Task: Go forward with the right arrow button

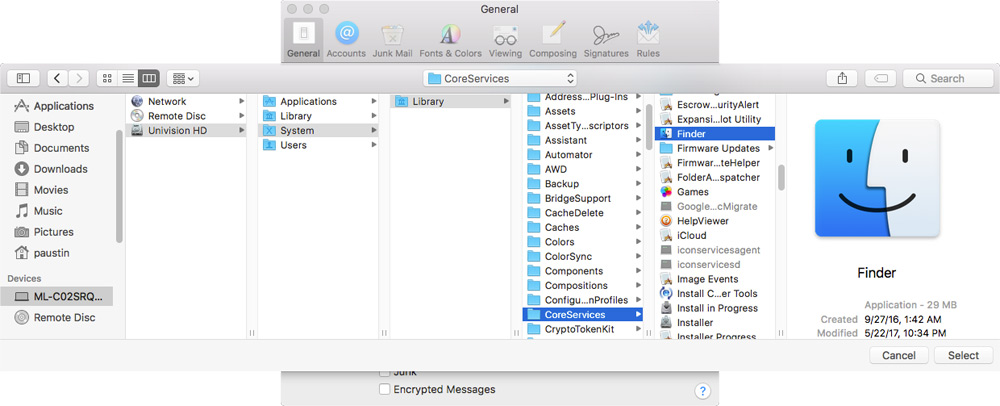Action: (78, 78)
